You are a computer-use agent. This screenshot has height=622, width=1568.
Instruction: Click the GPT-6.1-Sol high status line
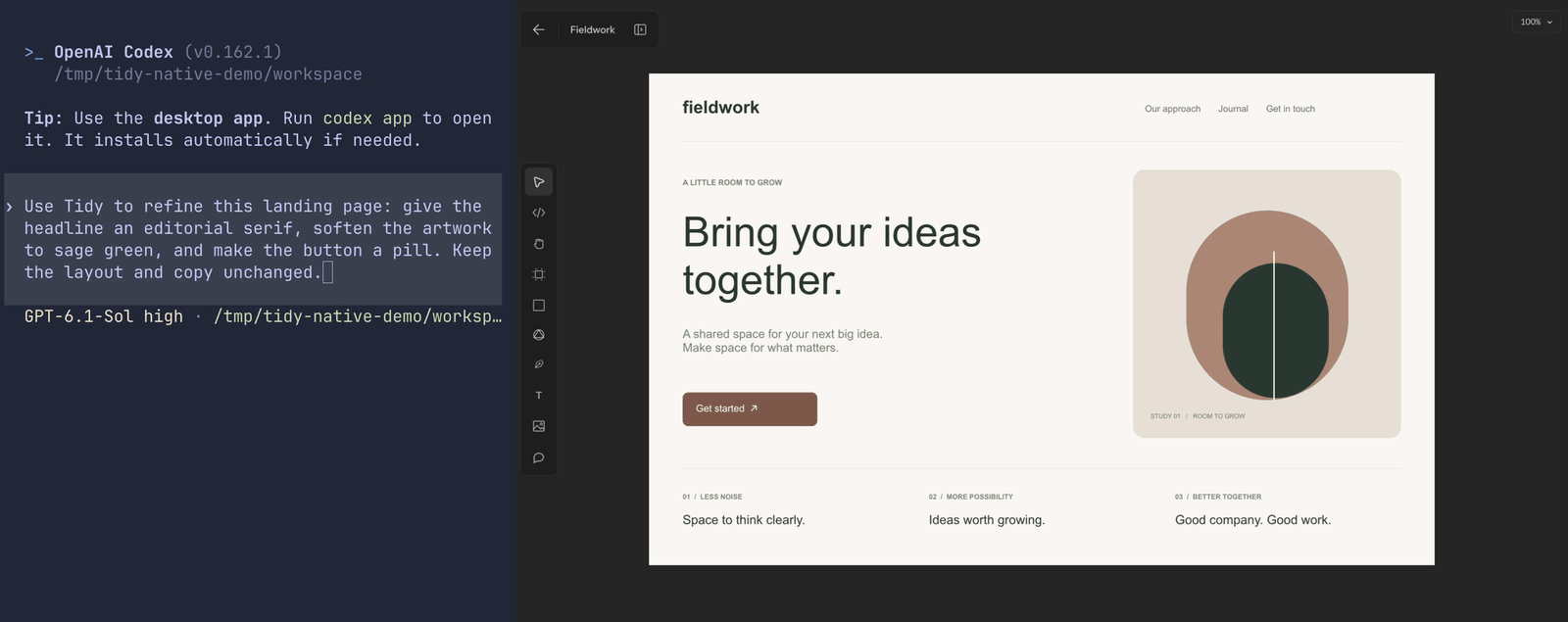coord(104,316)
